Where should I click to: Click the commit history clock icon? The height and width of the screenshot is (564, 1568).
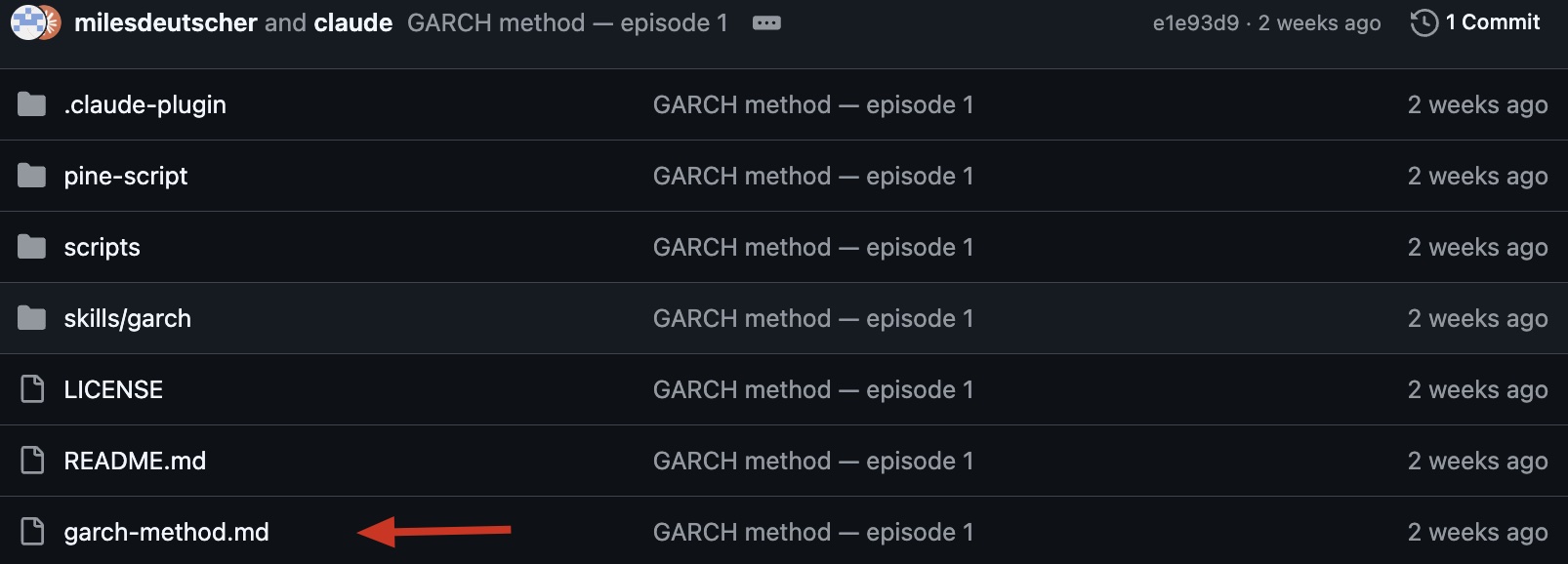1424,22
